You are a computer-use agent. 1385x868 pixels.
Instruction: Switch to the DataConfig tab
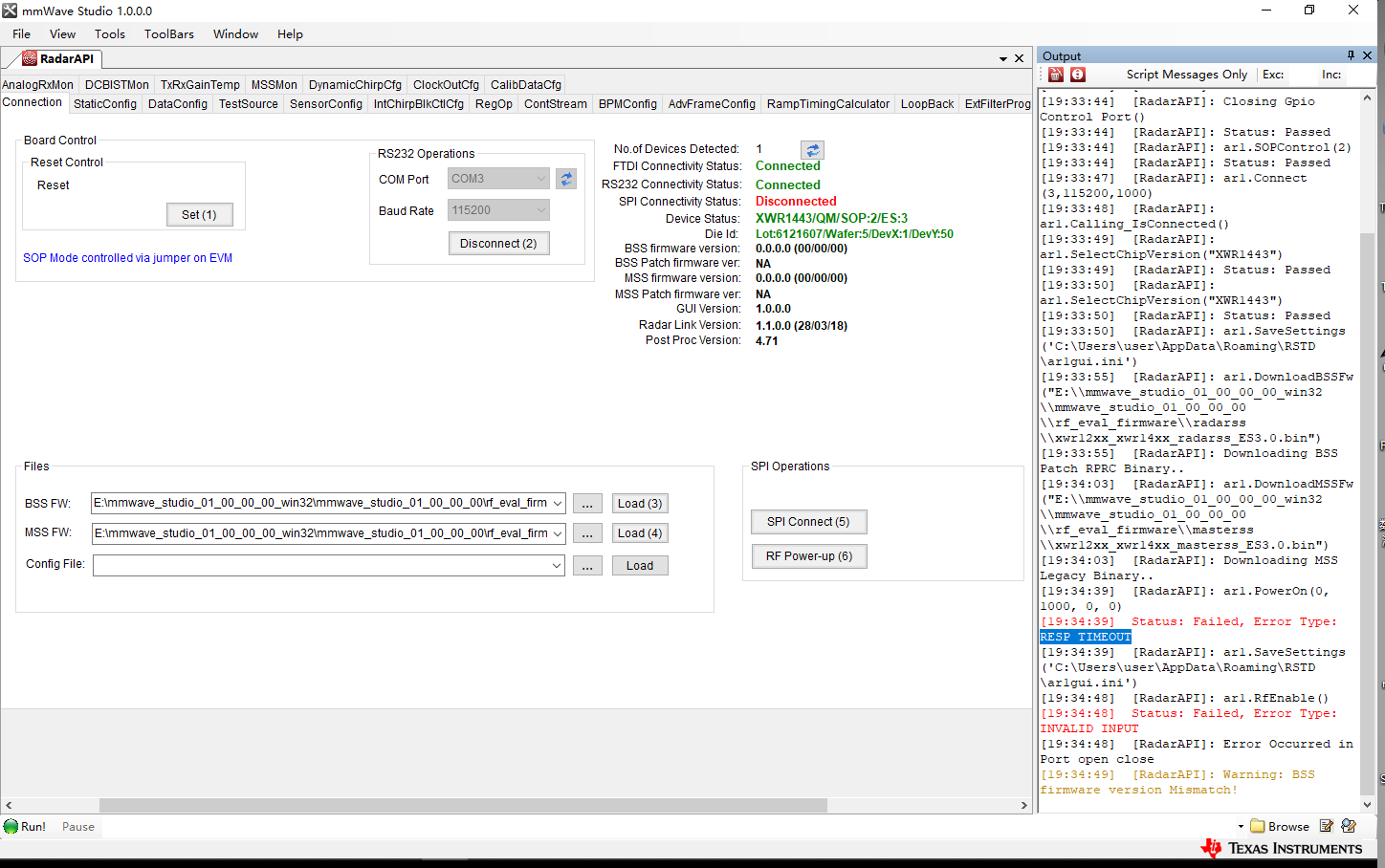(178, 104)
